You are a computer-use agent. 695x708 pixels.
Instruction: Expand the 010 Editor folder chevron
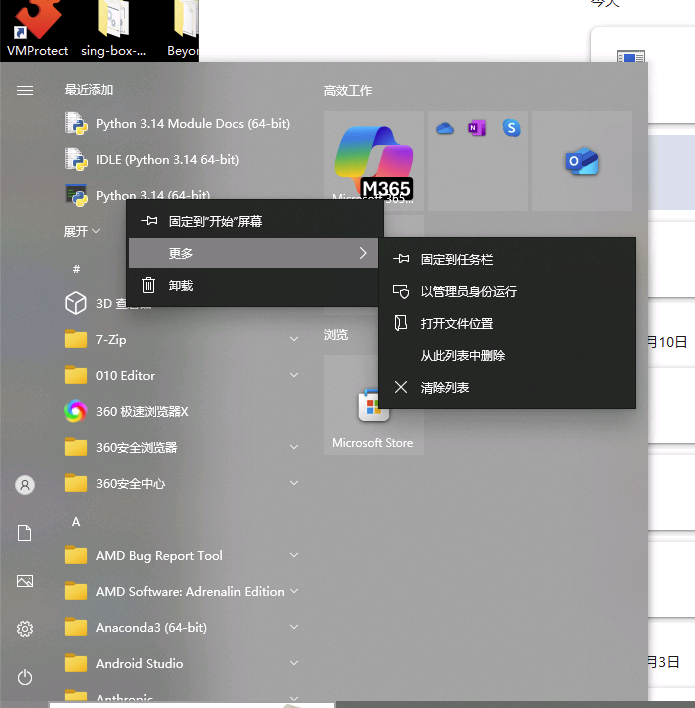click(294, 375)
